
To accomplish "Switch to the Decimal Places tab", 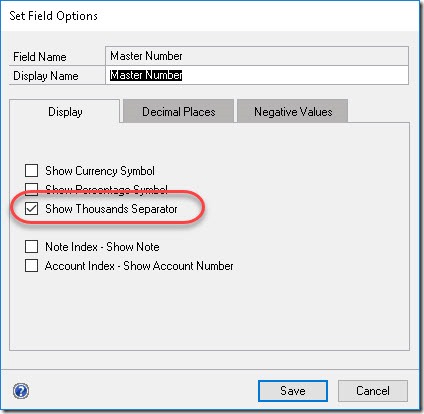I will [178, 111].
